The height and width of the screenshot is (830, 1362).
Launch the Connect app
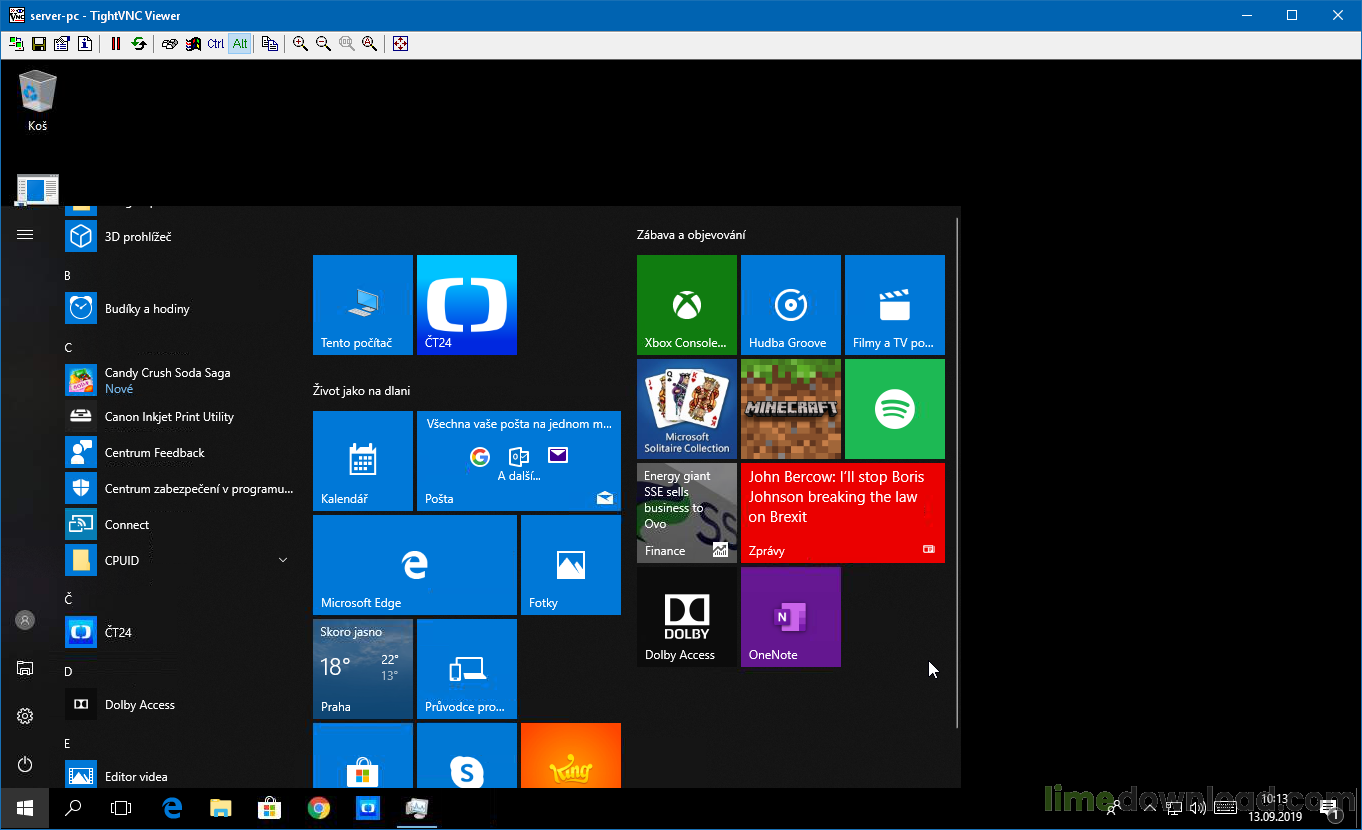[x=180, y=525]
